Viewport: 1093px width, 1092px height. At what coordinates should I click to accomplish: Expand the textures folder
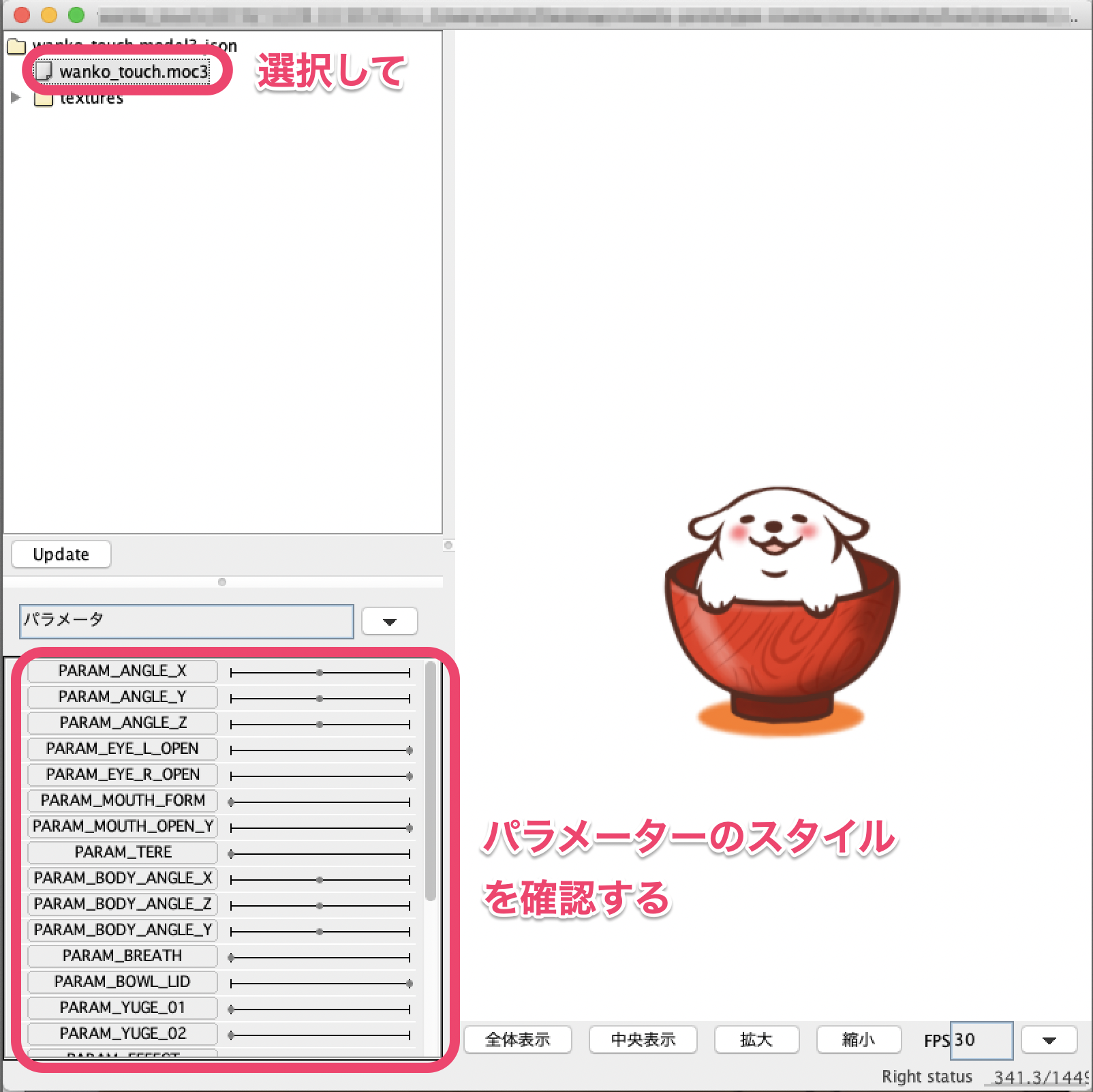coord(16,98)
